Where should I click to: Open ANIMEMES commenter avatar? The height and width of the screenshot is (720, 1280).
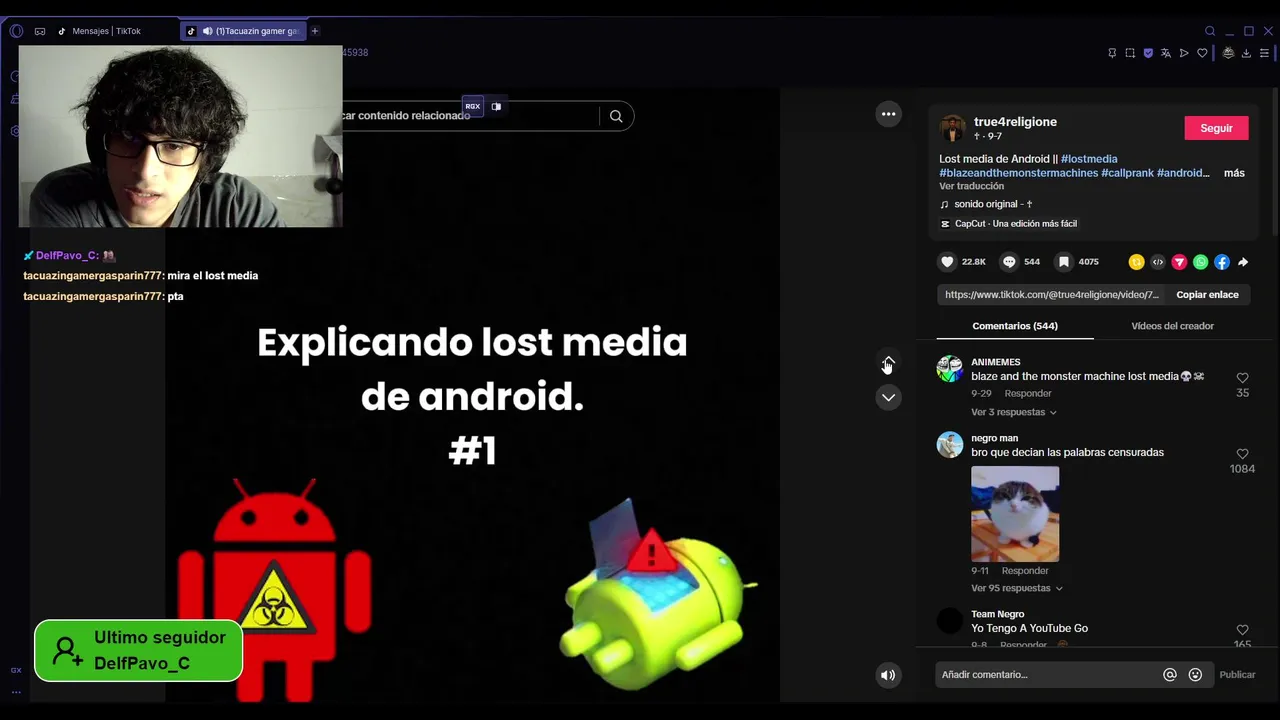[x=950, y=368]
